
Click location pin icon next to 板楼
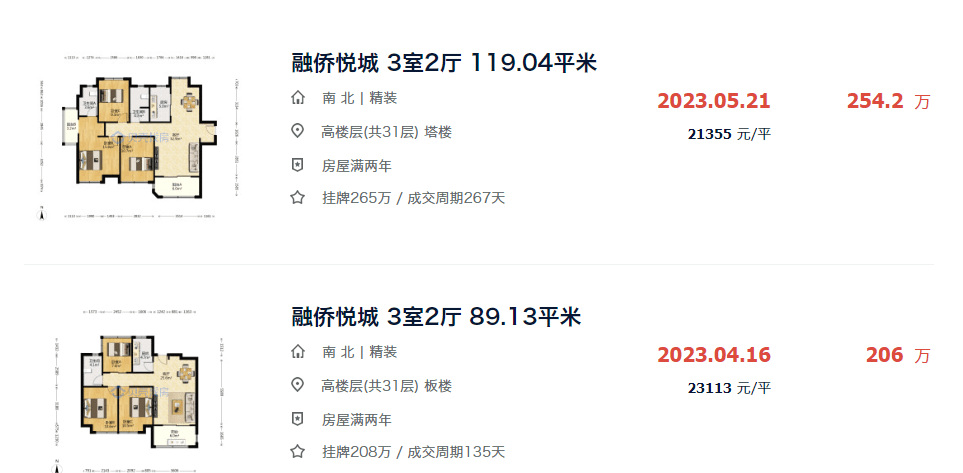[298, 386]
